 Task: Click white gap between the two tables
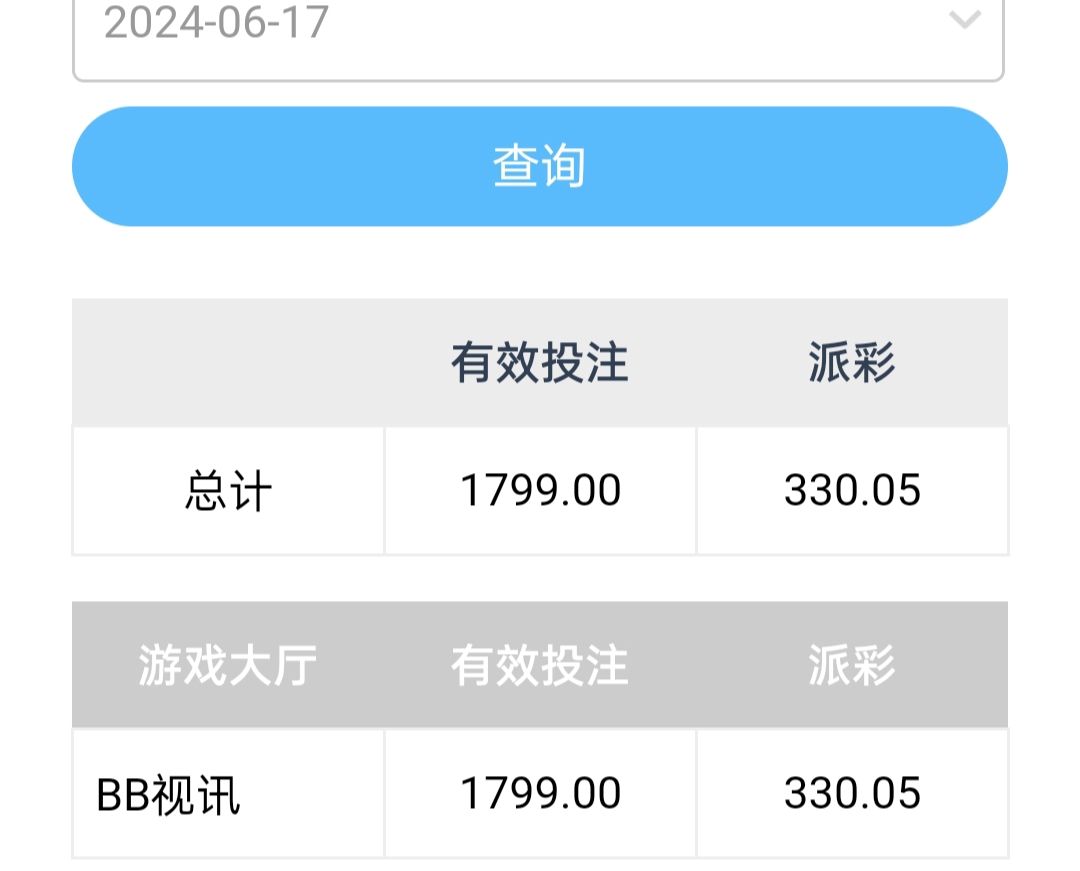(x=540, y=578)
